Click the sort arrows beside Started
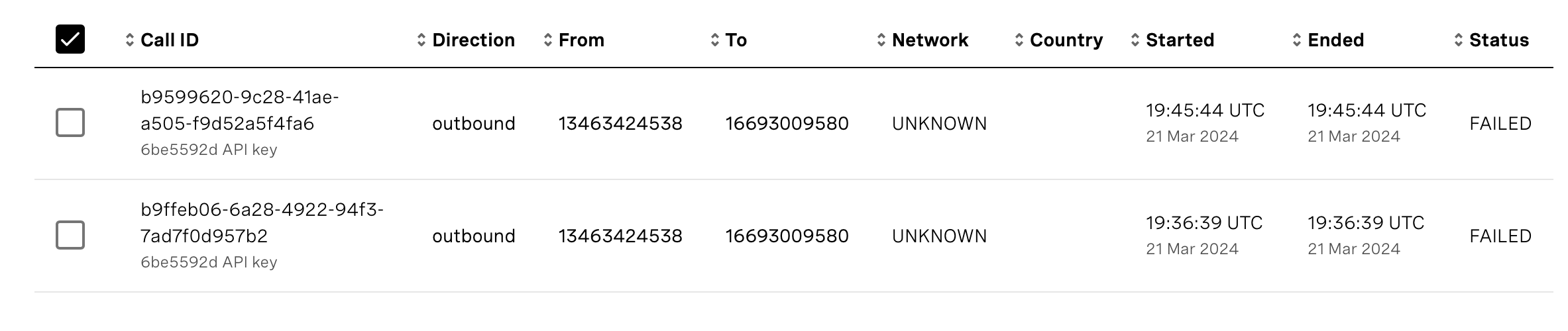 [x=1135, y=40]
